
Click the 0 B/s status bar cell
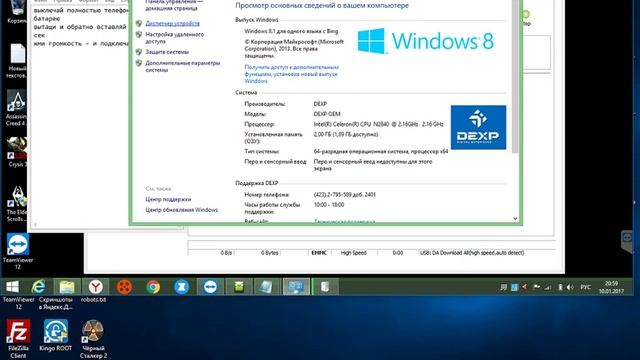226,253
